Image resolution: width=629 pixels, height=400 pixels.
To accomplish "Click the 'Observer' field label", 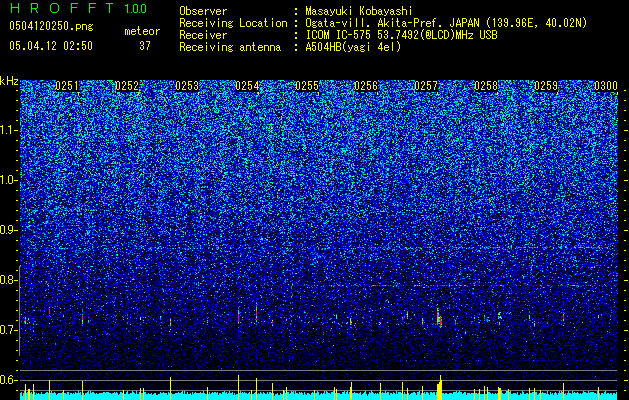I will (203, 11).
